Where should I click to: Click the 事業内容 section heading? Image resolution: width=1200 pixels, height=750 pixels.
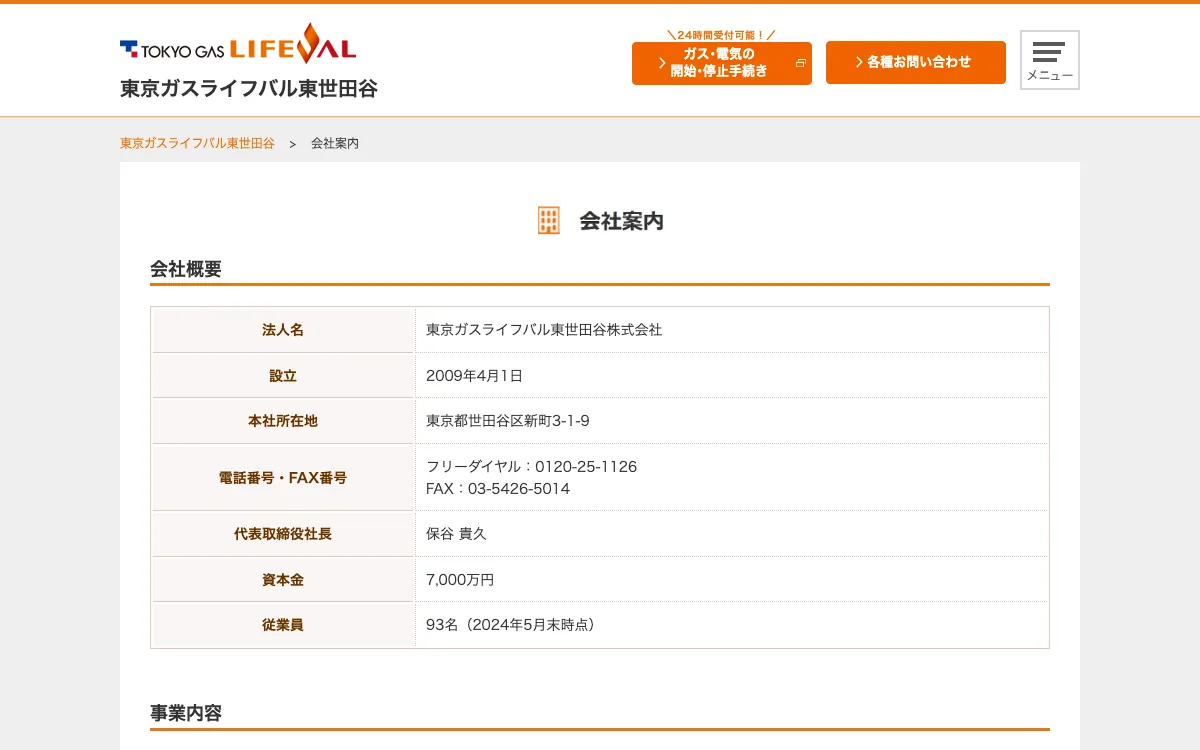[x=186, y=713]
